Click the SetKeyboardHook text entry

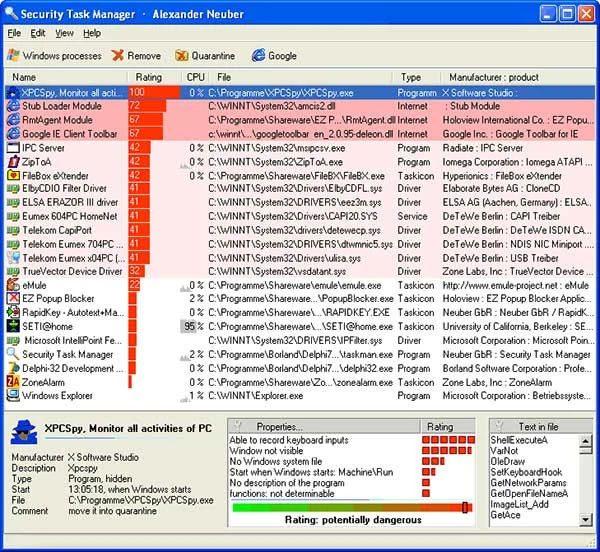tap(527, 472)
